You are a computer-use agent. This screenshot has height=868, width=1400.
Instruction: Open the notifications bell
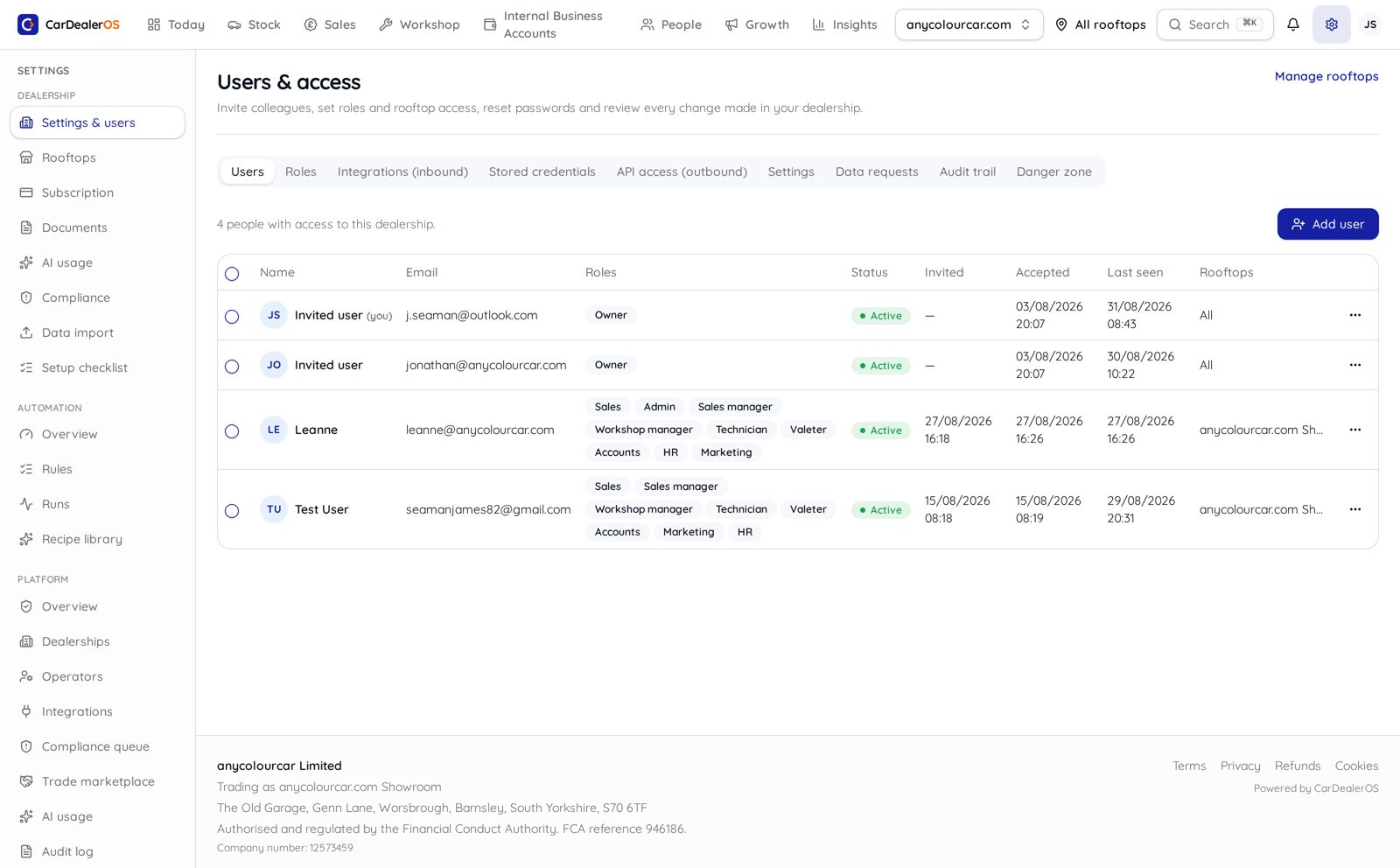pyautogui.click(x=1292, y=24)
